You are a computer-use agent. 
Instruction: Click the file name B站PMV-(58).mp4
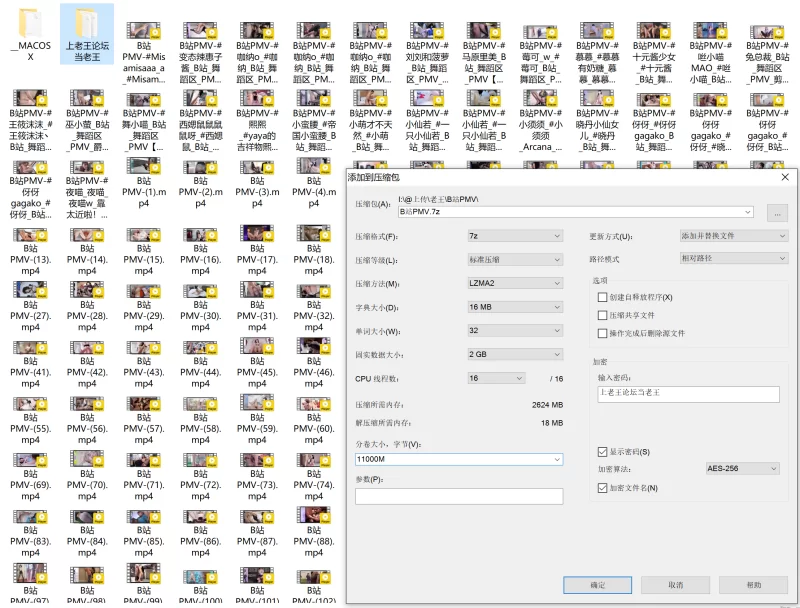point(200,428)
